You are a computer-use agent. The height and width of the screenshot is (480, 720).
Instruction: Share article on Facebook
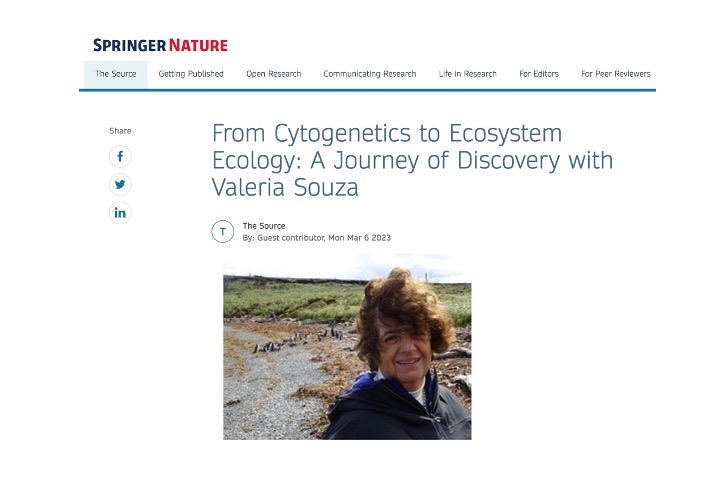tap(120, 157)
